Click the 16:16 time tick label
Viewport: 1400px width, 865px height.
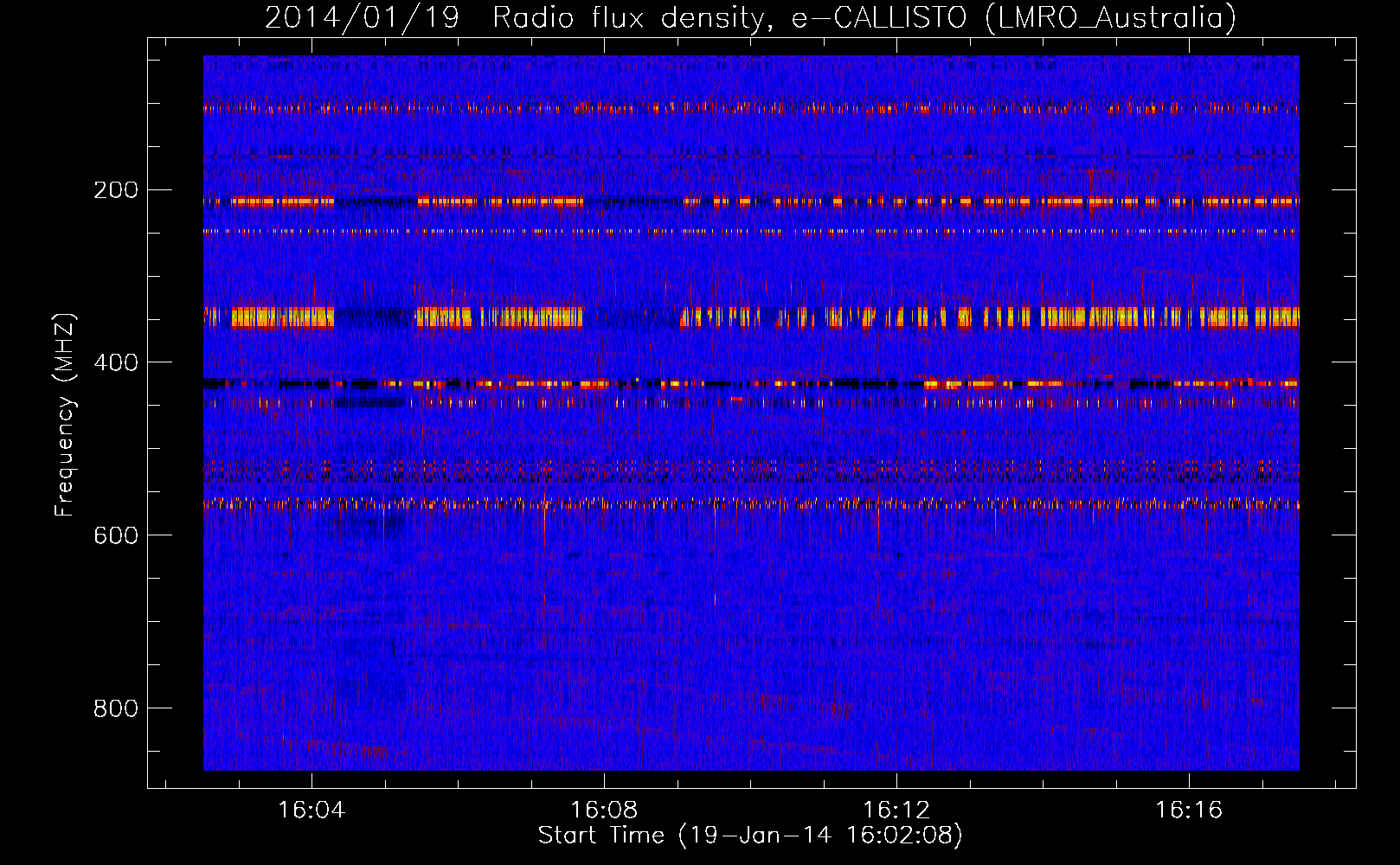(x=1189, y=810)
